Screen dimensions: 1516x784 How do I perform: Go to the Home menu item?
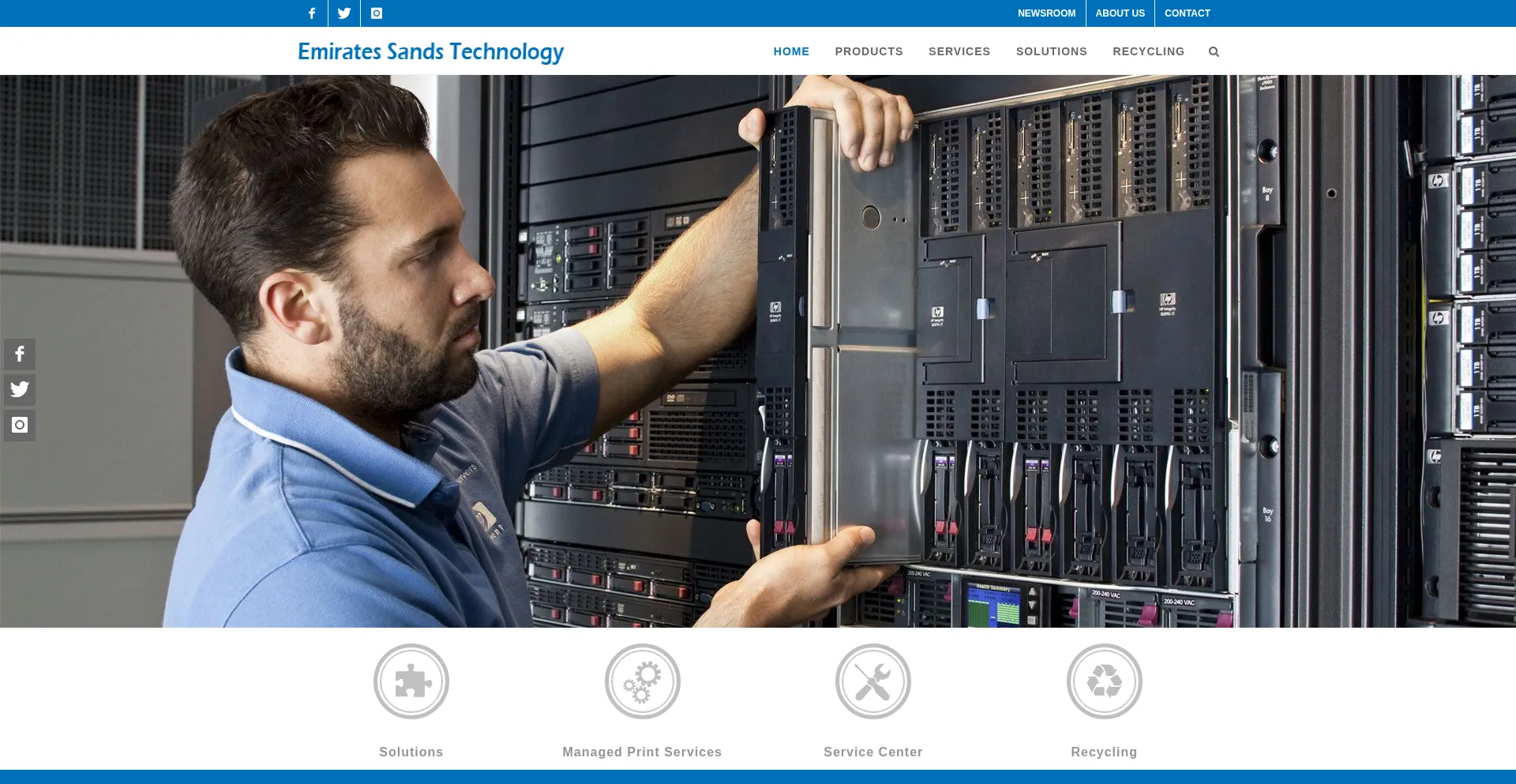[791, 51]
